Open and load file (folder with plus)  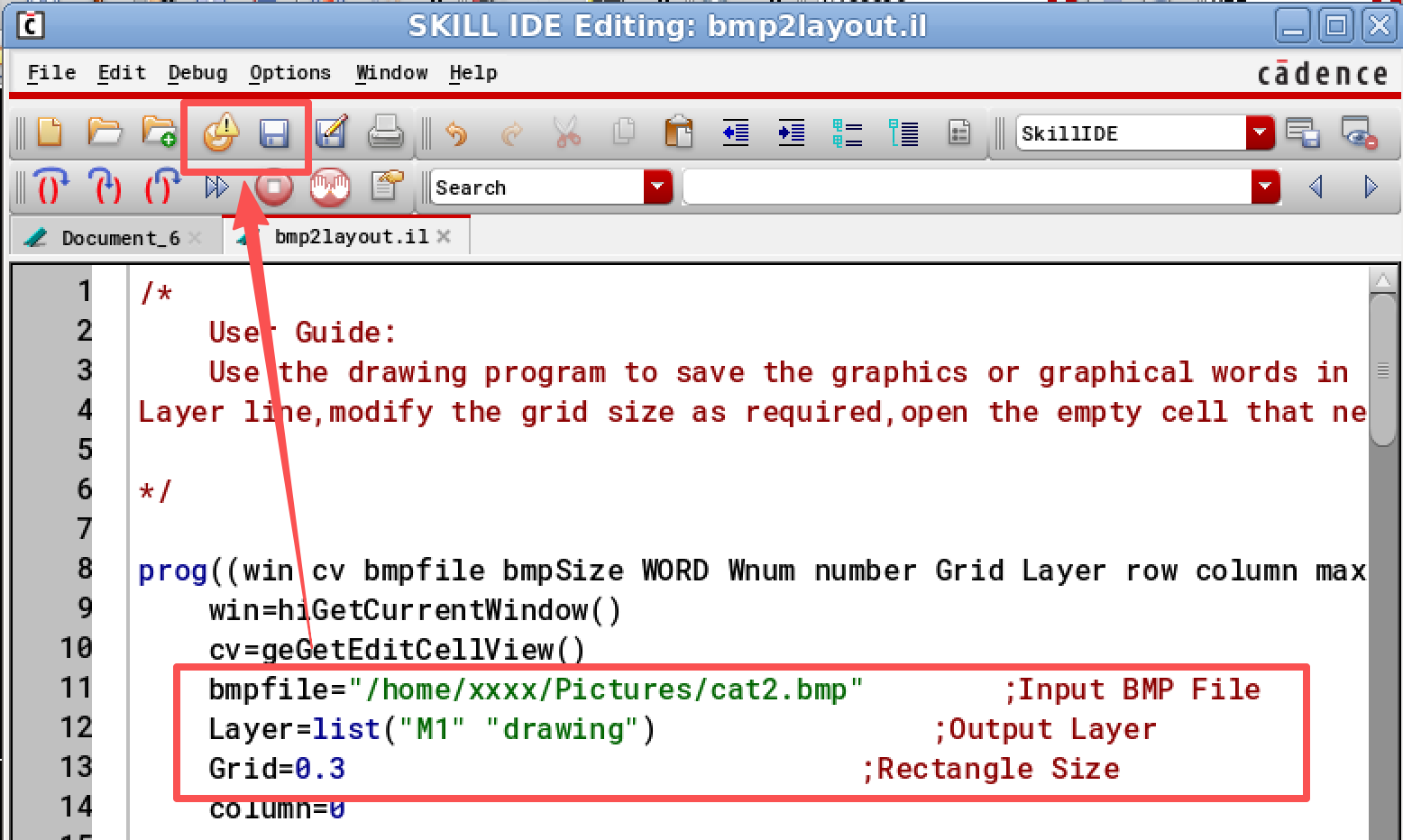[160, 132]
